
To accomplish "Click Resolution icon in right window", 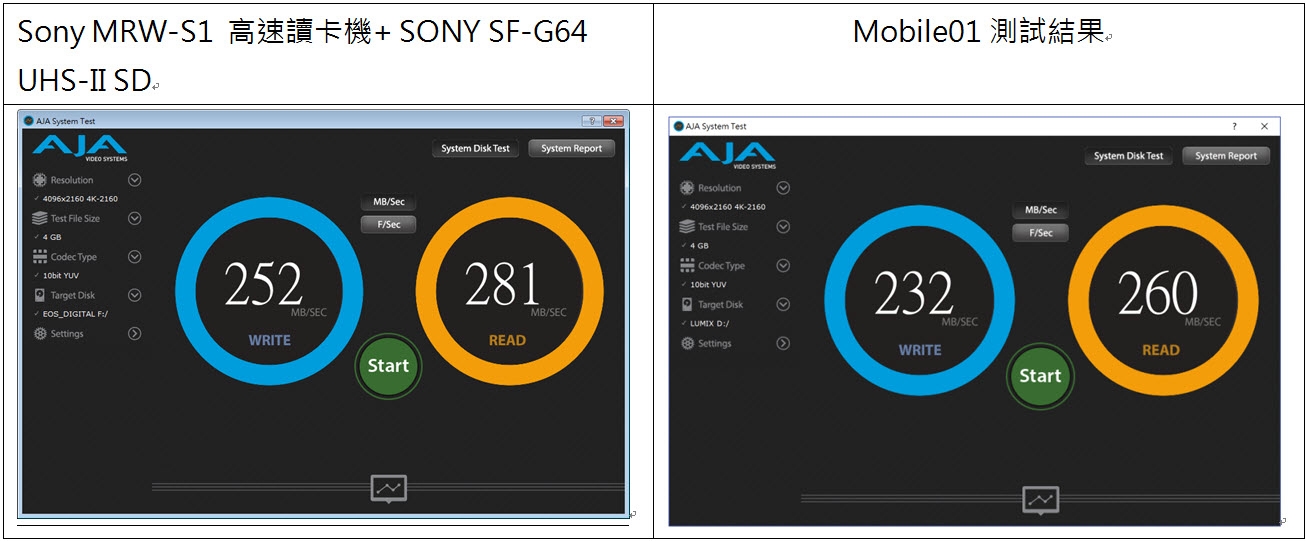I will click(687, 188).
